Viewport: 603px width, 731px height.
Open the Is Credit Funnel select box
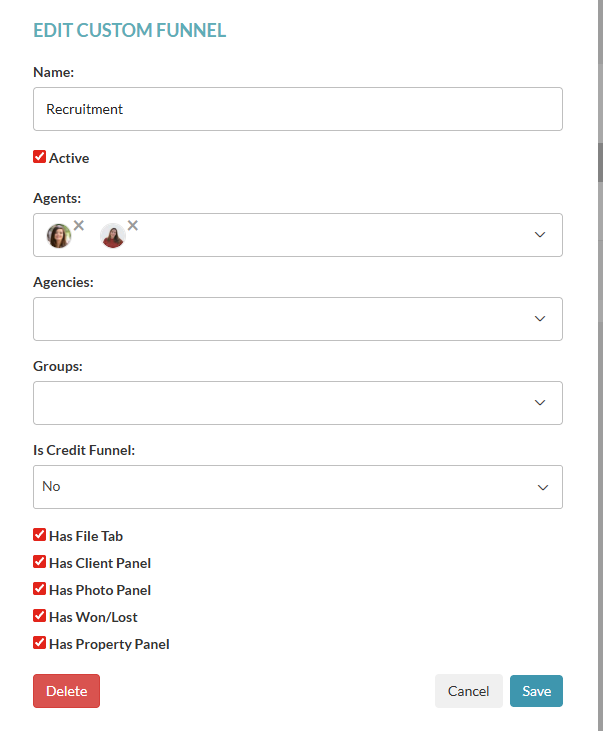[297, 487]
